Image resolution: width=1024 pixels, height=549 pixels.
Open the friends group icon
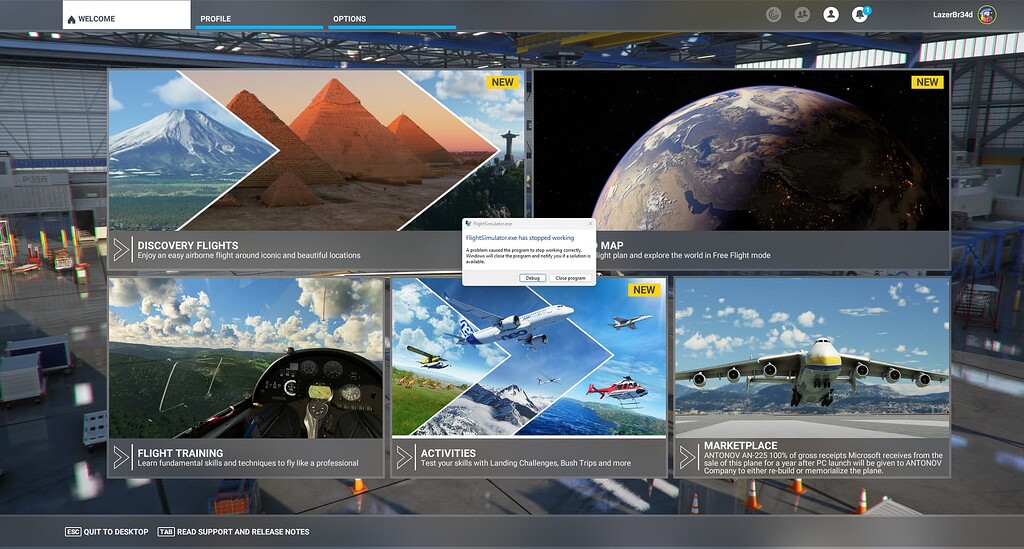802,14
